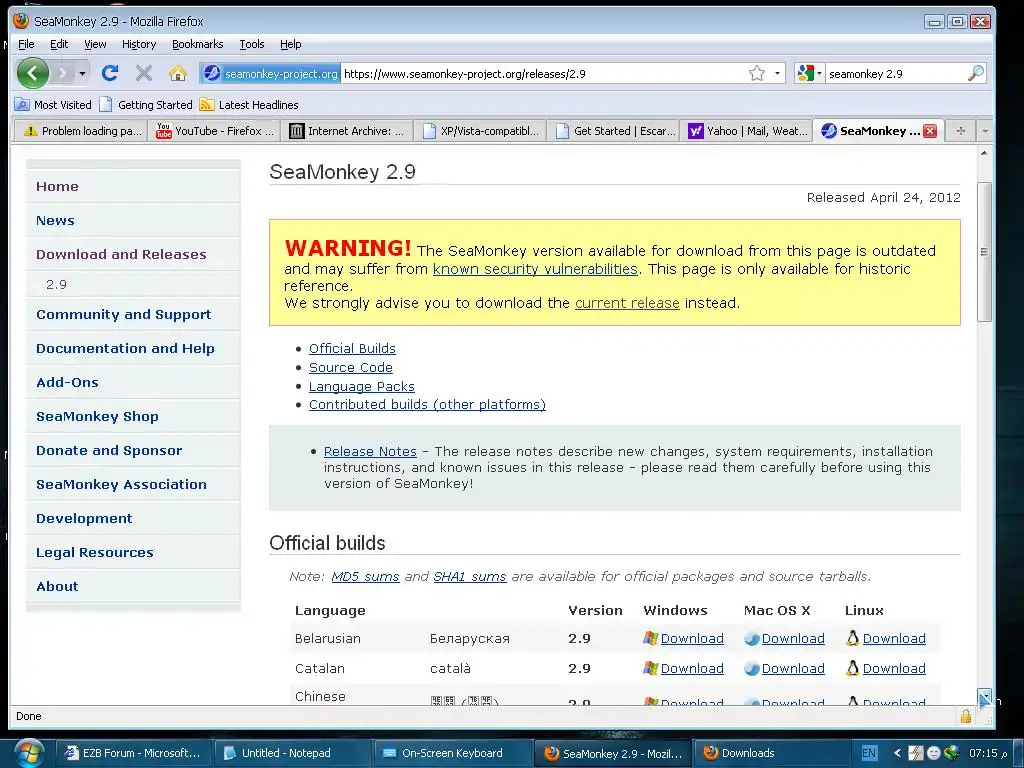Bookmark this page with the star icon

coord(756,73)
